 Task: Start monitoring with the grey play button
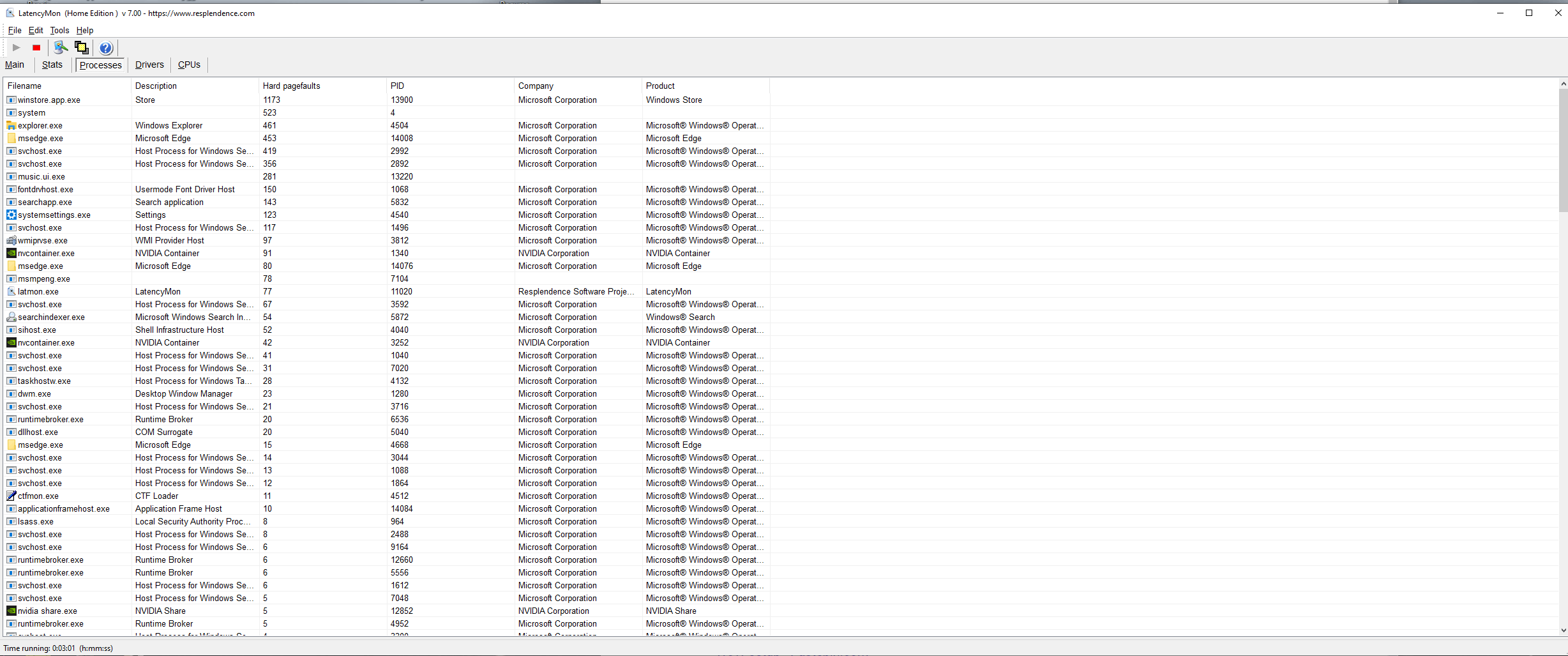click(17, 47)
